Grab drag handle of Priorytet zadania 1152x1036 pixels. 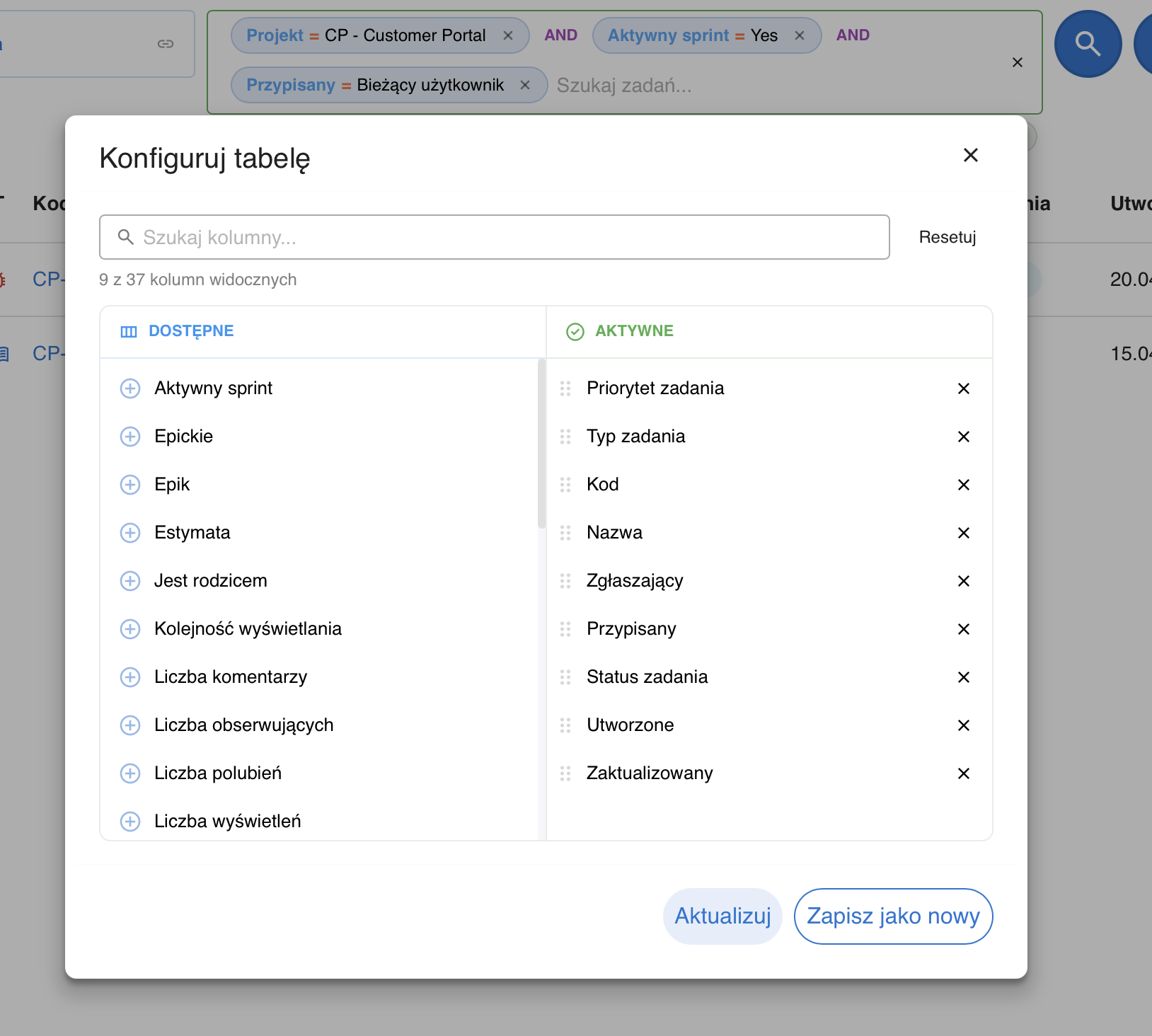(565, 388)
